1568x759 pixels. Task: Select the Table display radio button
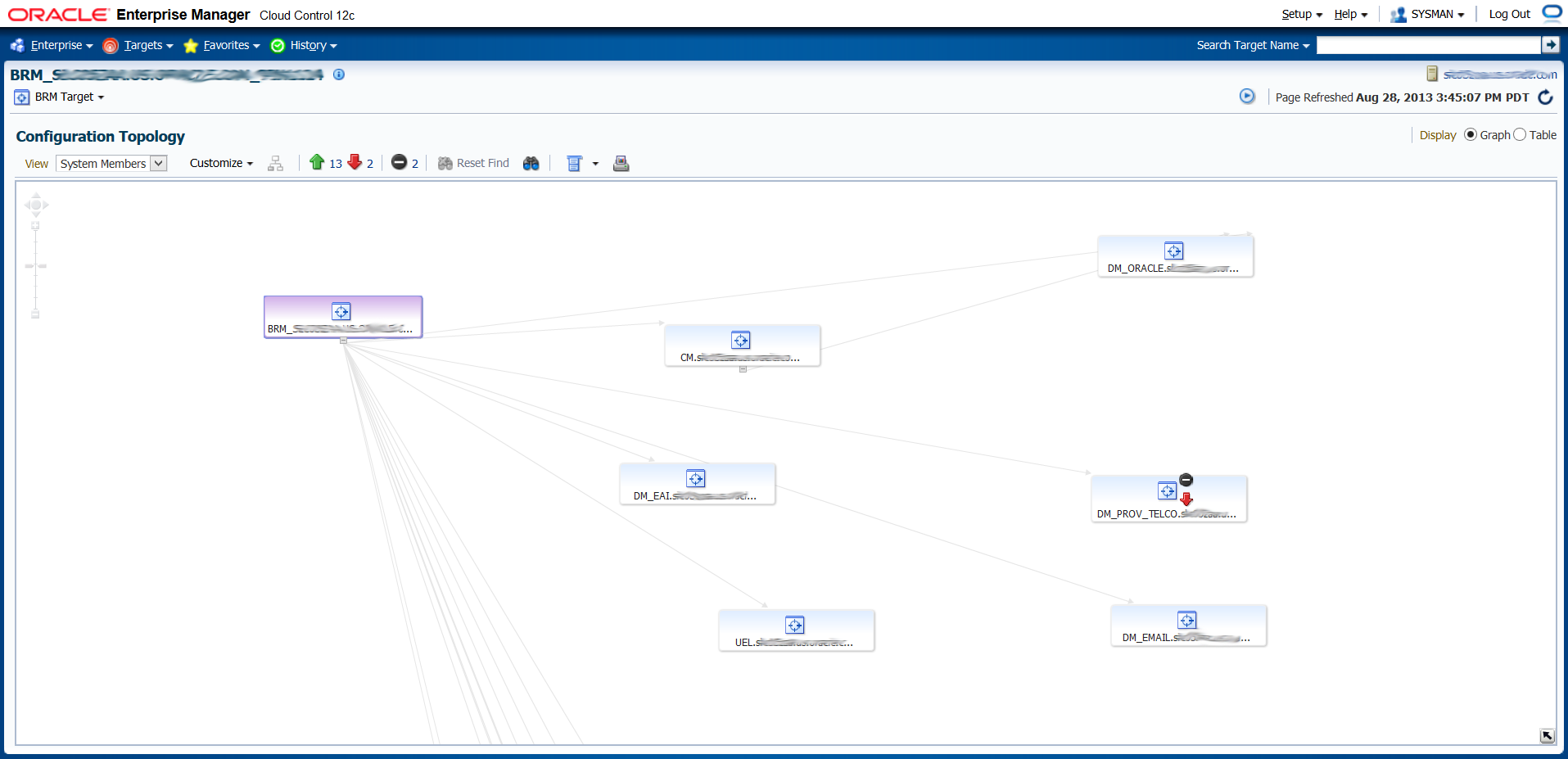(x=1520, y=135)
